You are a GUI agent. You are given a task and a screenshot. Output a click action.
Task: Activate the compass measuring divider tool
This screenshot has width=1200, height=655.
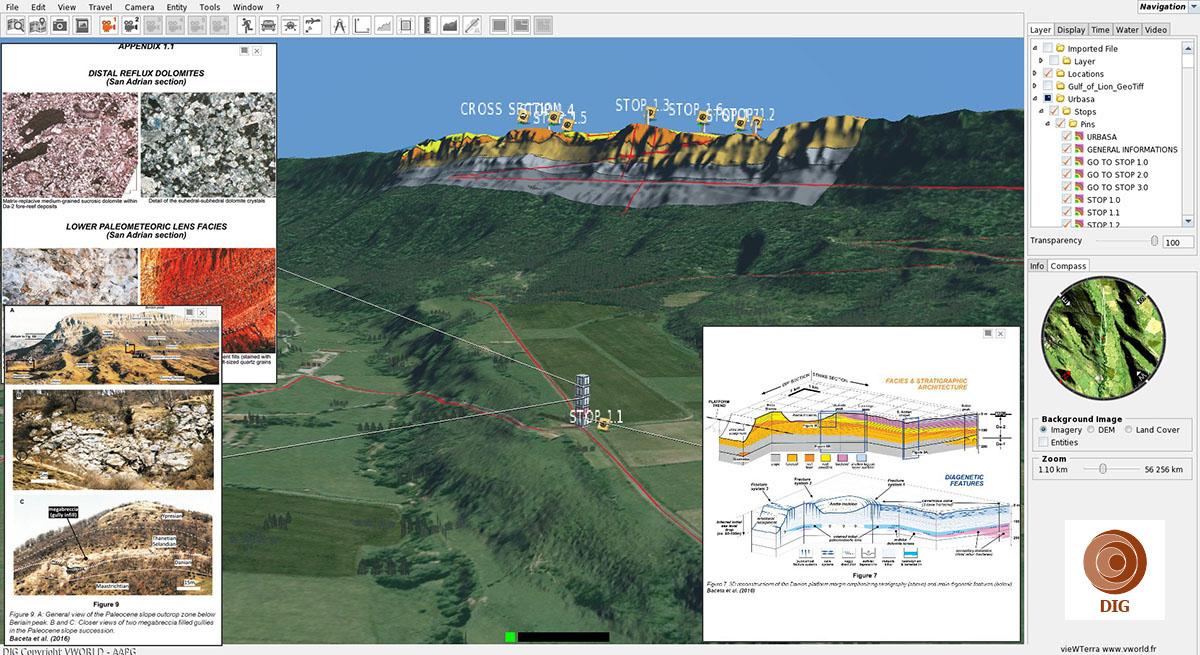pos(339,25)
